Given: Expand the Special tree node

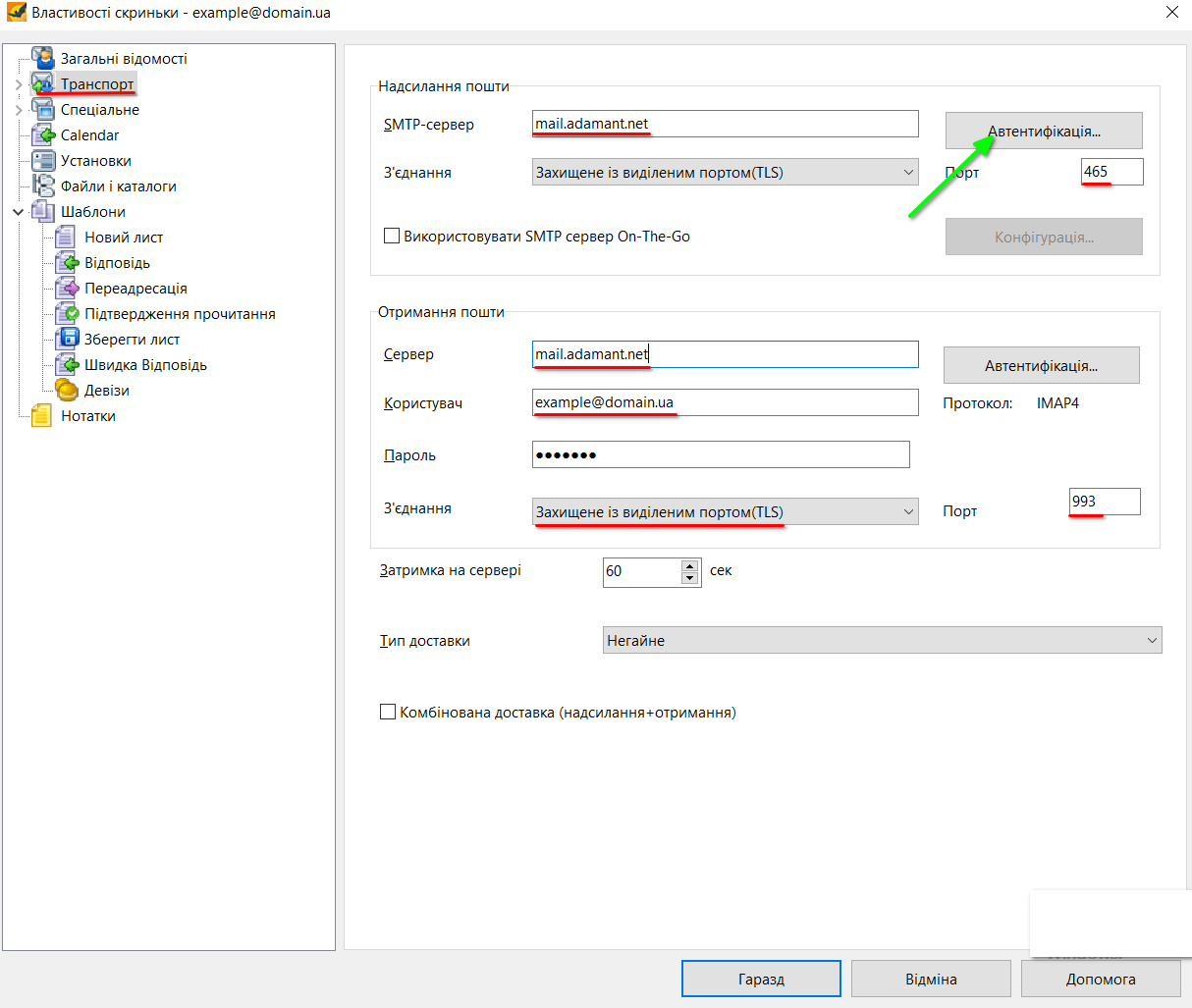Looking at the screenshot, I should pyautogui.click(x=19, y=110).
